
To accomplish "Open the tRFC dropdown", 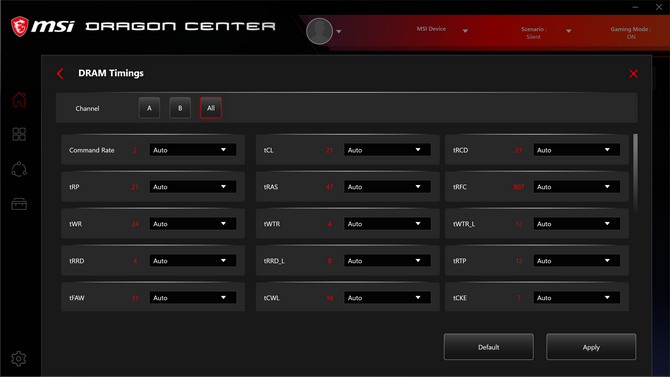I will (576, 187).
